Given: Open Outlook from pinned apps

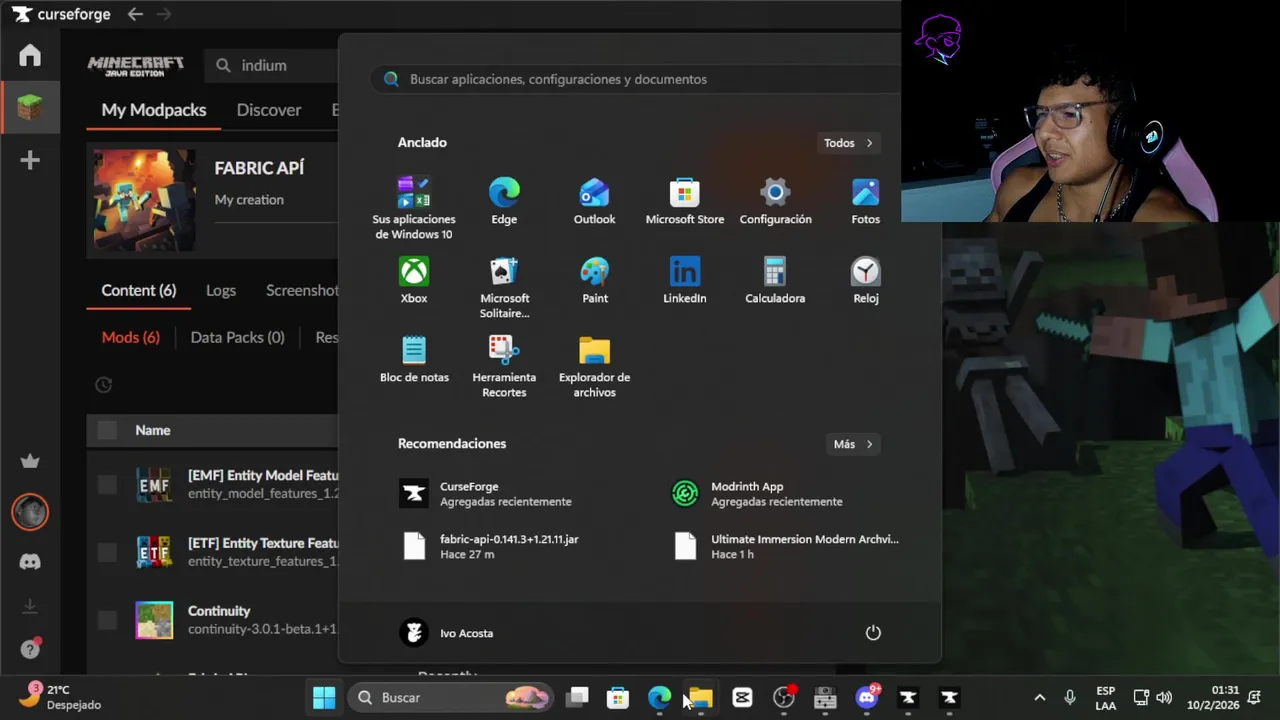Looking at the screenshot, I should (x=594, y=201).
